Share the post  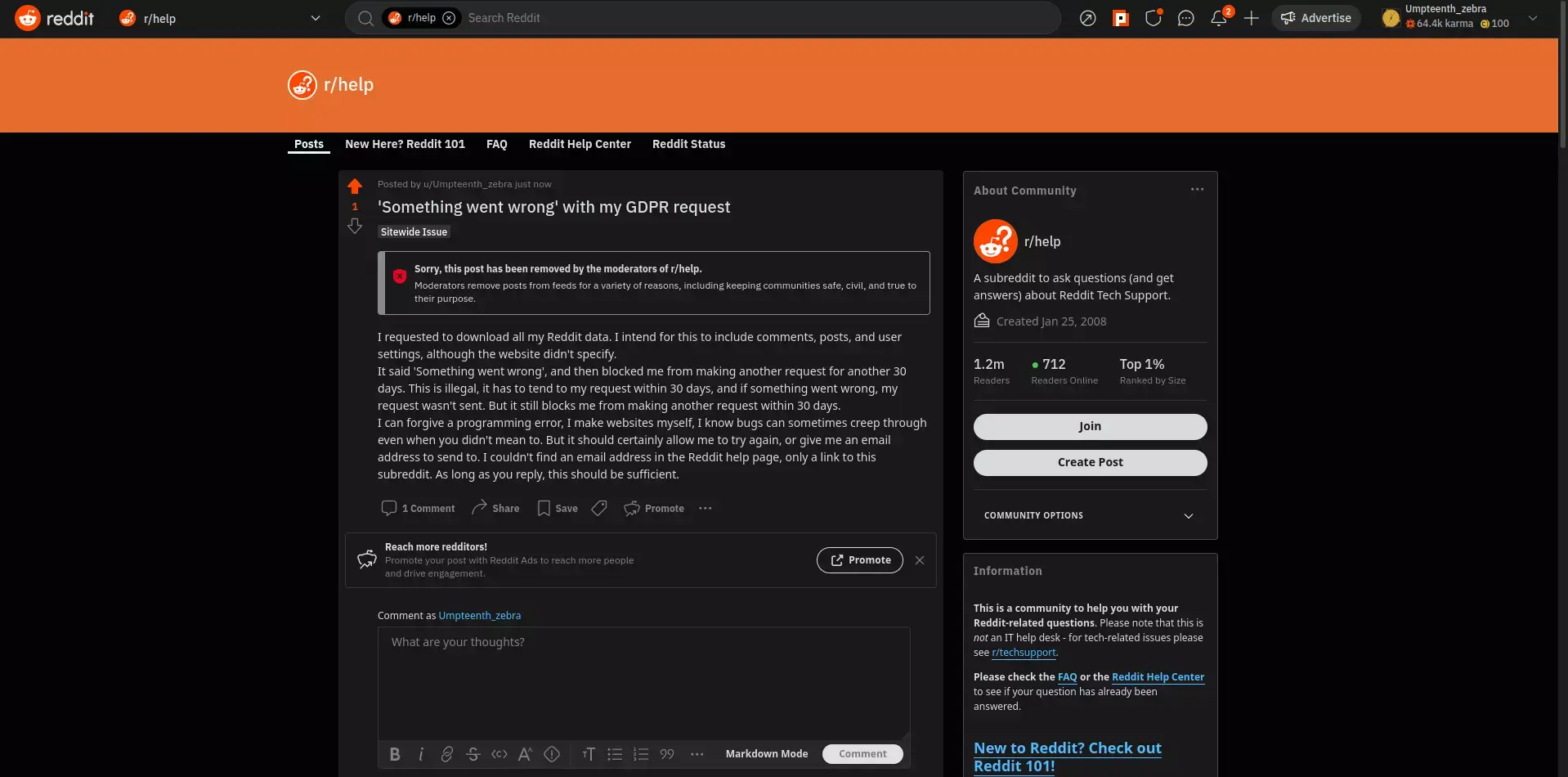point(495,508)
